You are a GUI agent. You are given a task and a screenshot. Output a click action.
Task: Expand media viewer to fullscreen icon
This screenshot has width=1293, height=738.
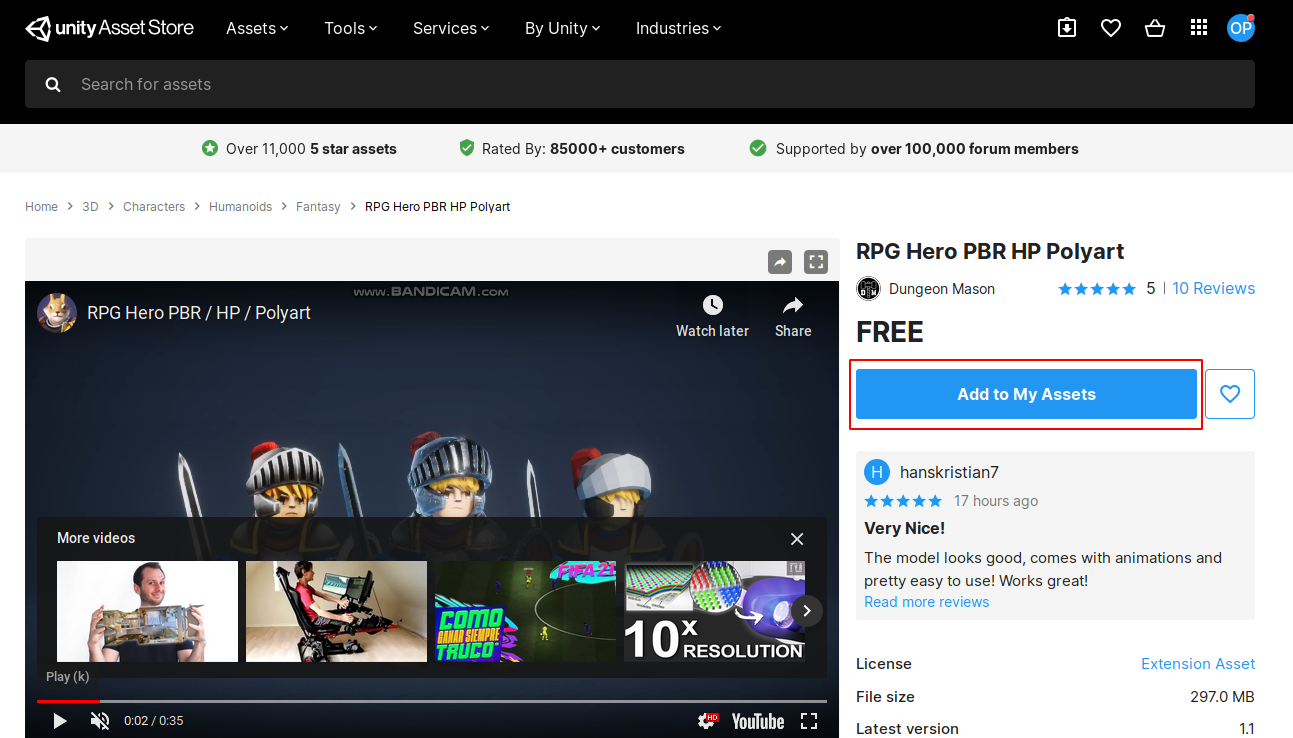pyautogui.click(x=817, y=262)
